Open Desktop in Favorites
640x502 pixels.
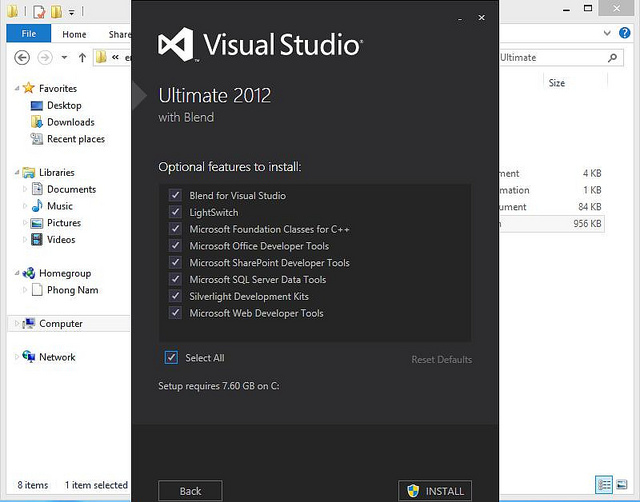click(x=64, y=105)
